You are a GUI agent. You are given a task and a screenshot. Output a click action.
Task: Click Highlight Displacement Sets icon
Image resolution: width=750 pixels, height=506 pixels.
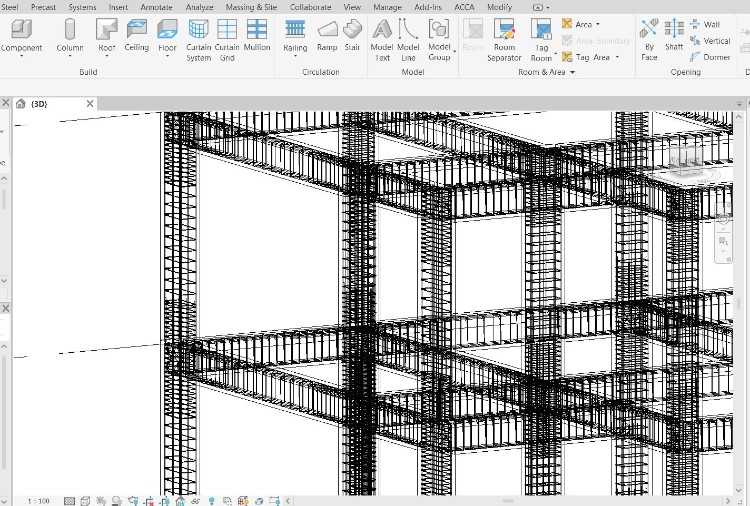tap(259, 501)
